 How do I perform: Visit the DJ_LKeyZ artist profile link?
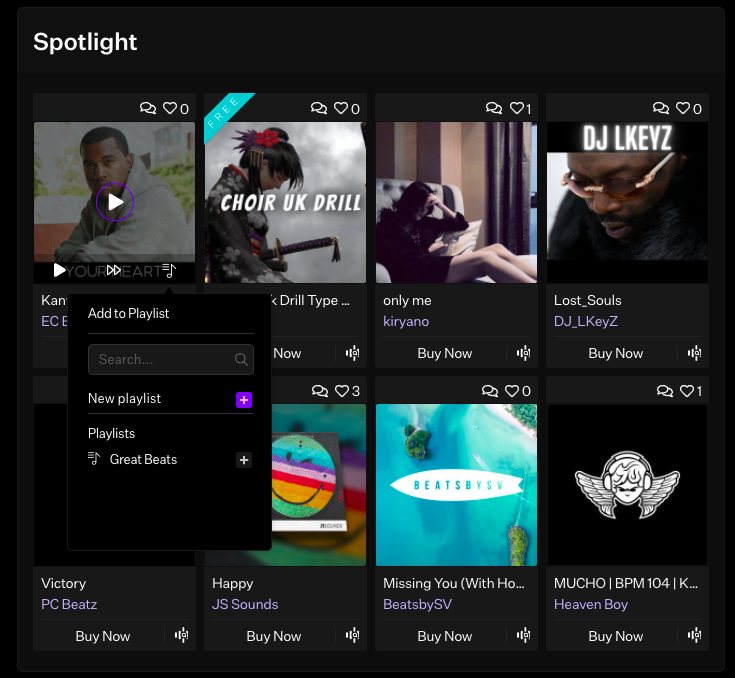(586, 321)
